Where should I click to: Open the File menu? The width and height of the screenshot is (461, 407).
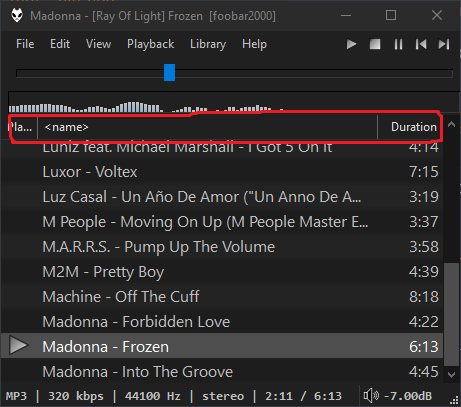25,44
